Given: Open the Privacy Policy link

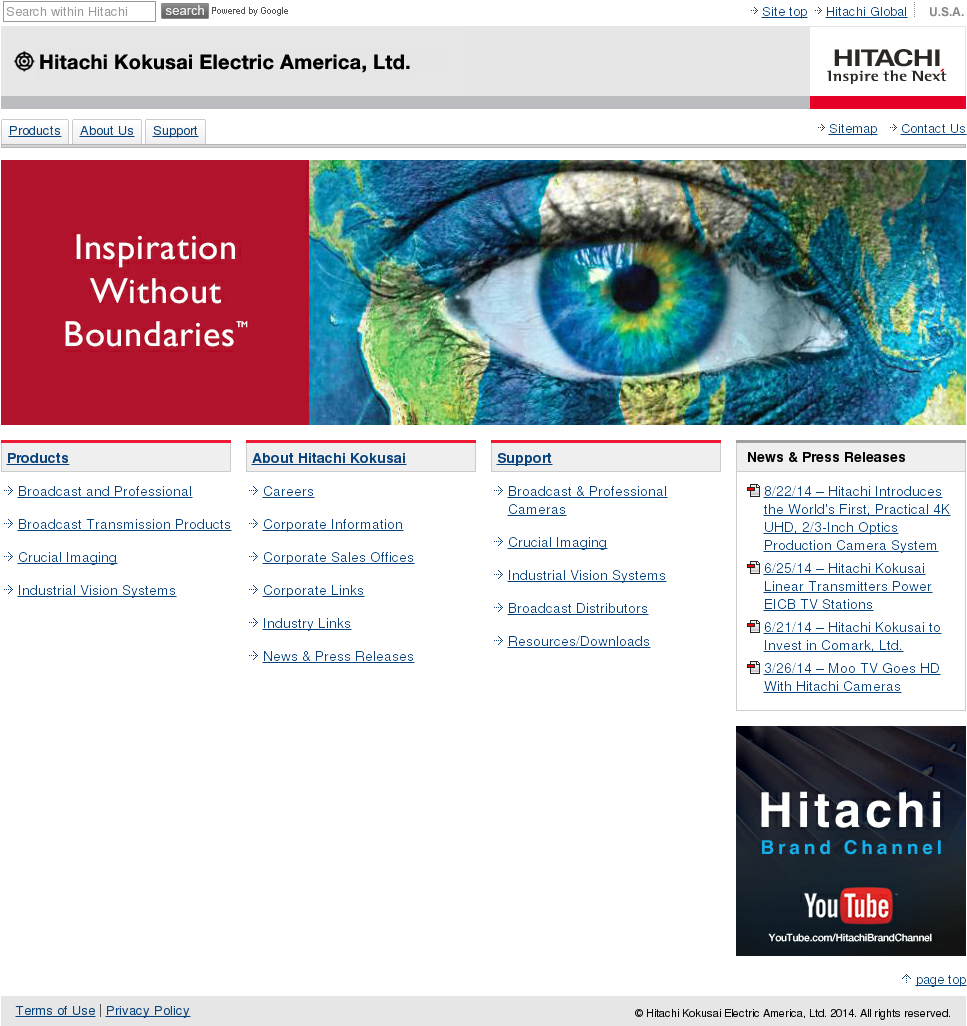Looking at the screenshot, I should point(148,1011).
